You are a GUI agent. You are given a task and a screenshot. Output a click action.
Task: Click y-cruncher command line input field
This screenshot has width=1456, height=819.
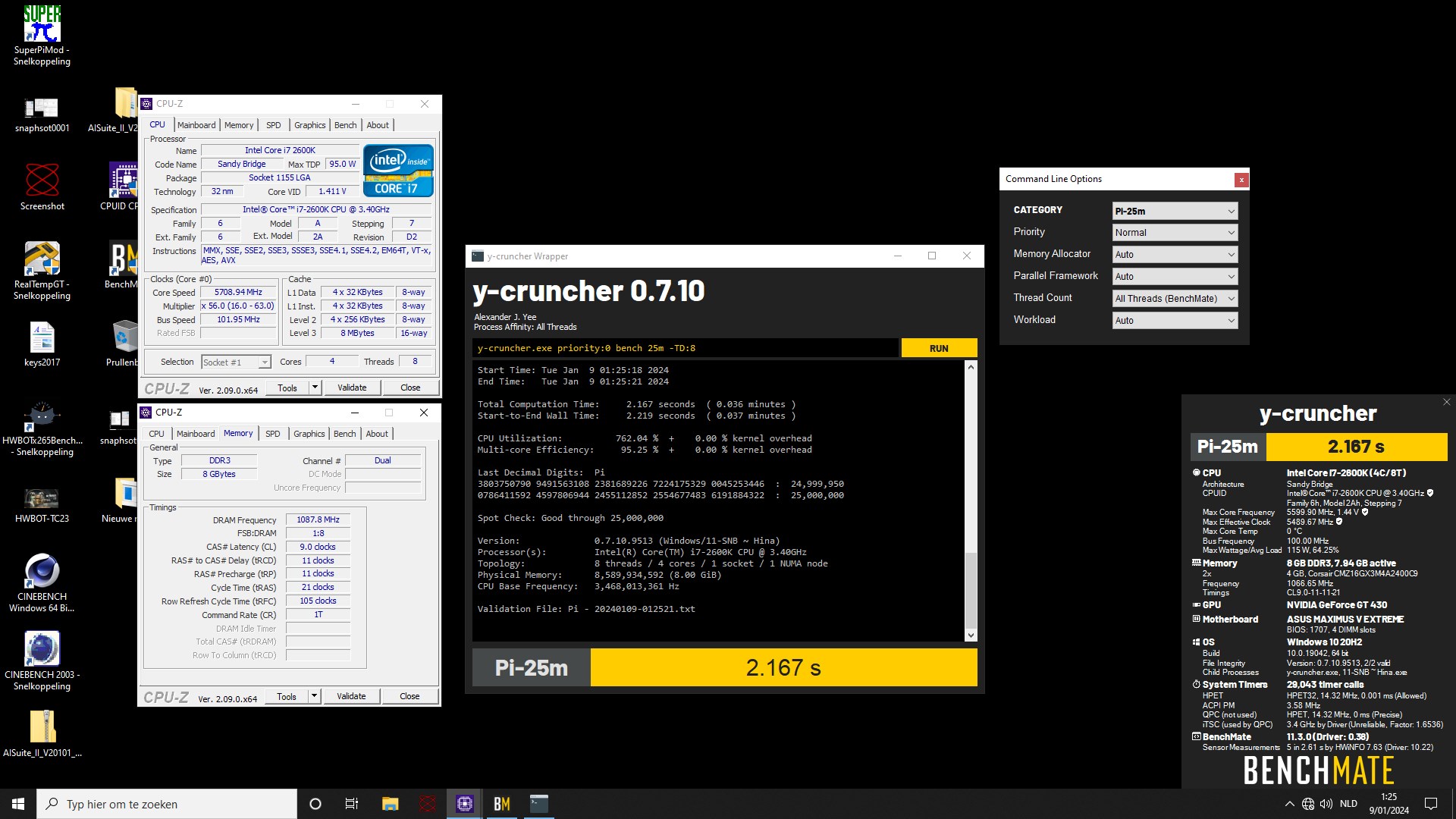click(686, 348)
